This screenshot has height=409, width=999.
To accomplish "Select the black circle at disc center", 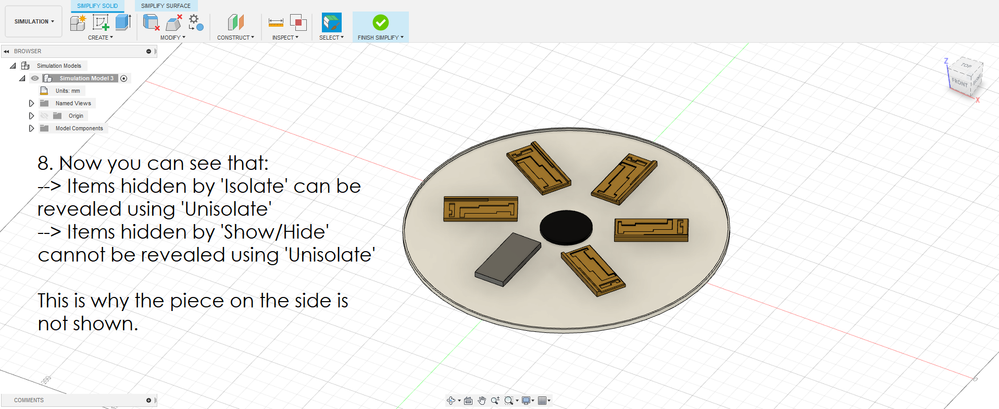I will [566, 227].
